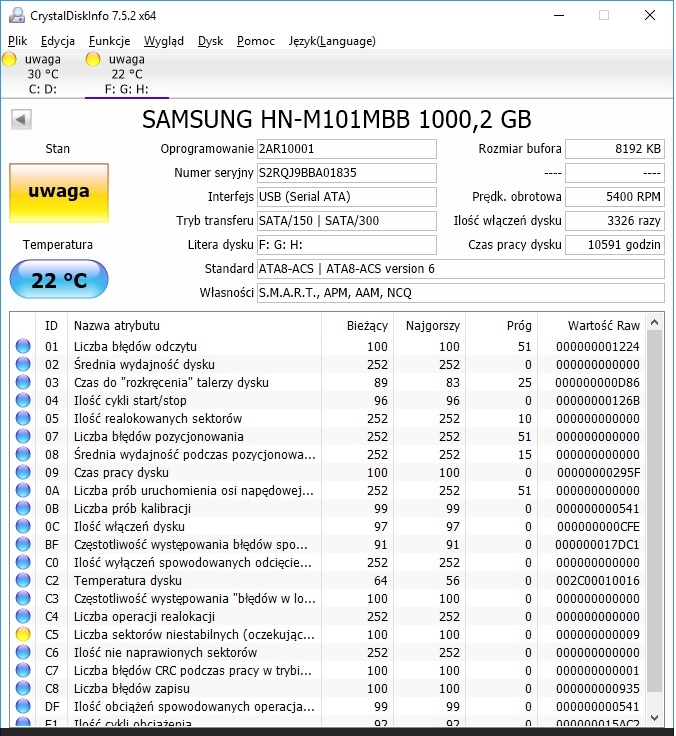Click blue status circle for attribute 08
The height and width of the screenshot is (736, 676).
coord(23,454)
